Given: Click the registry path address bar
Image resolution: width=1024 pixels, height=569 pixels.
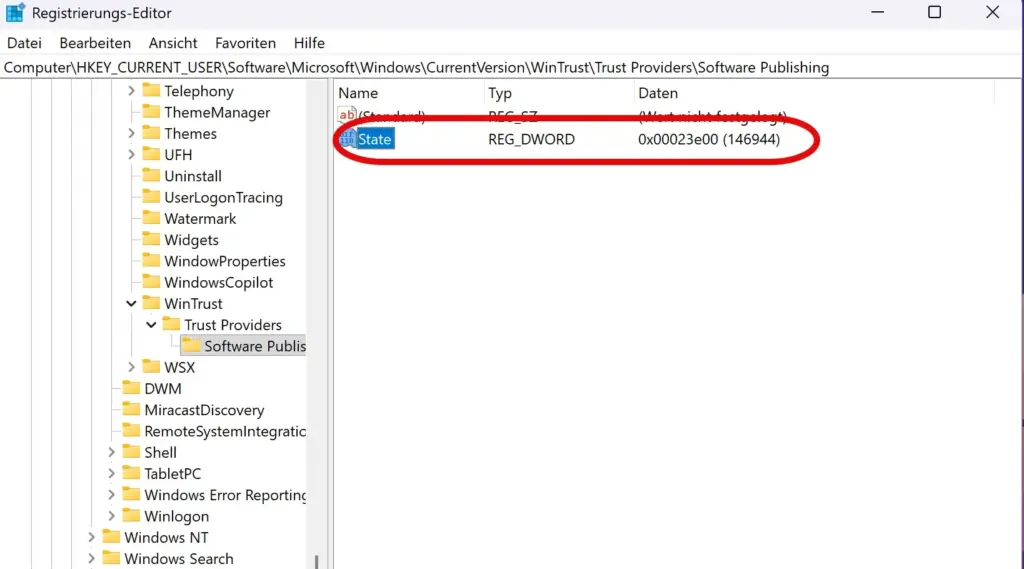Looking at the screenshot, I should tap(511, 67).
